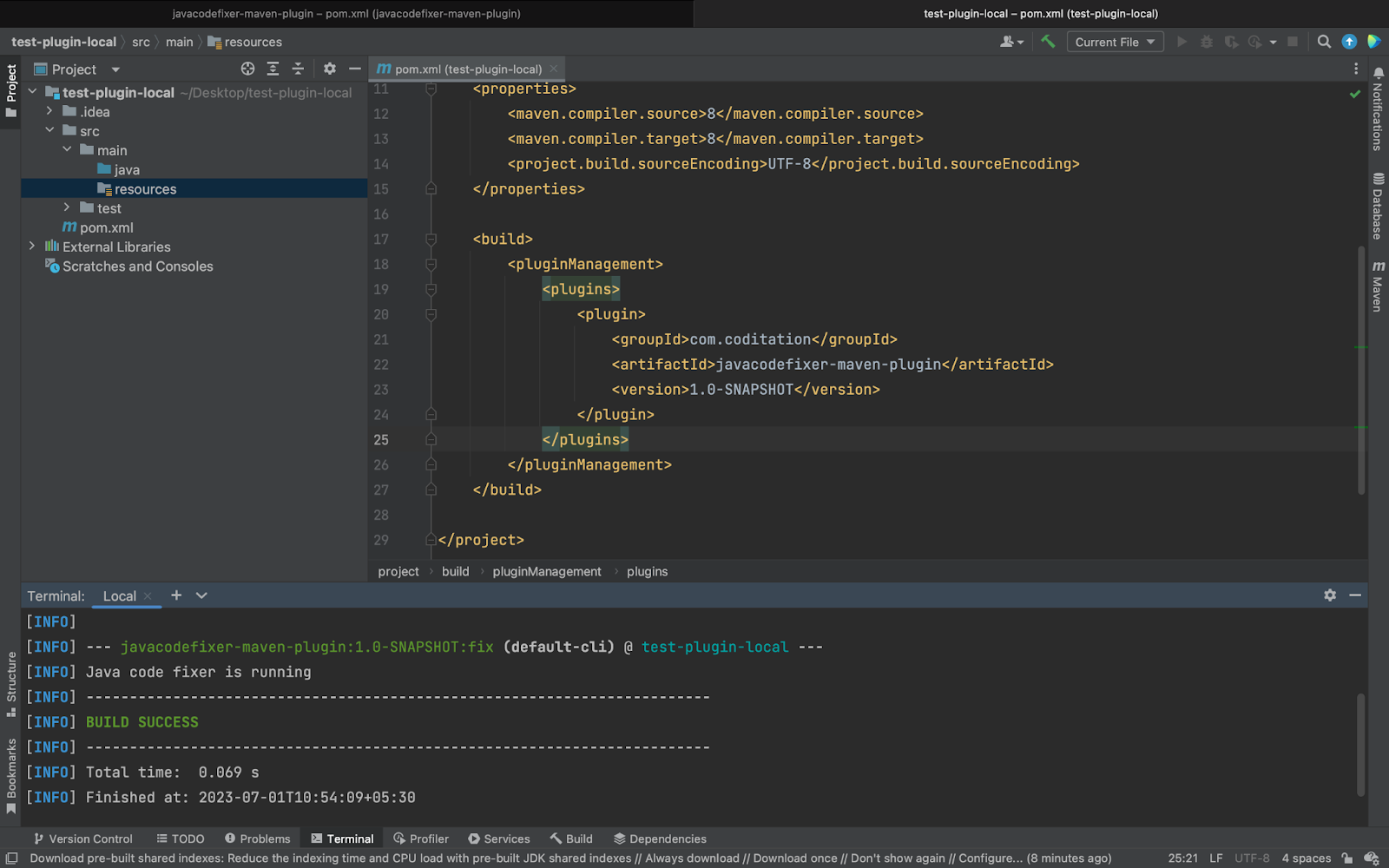Open editor tabs more options menu

[1356, 69]
